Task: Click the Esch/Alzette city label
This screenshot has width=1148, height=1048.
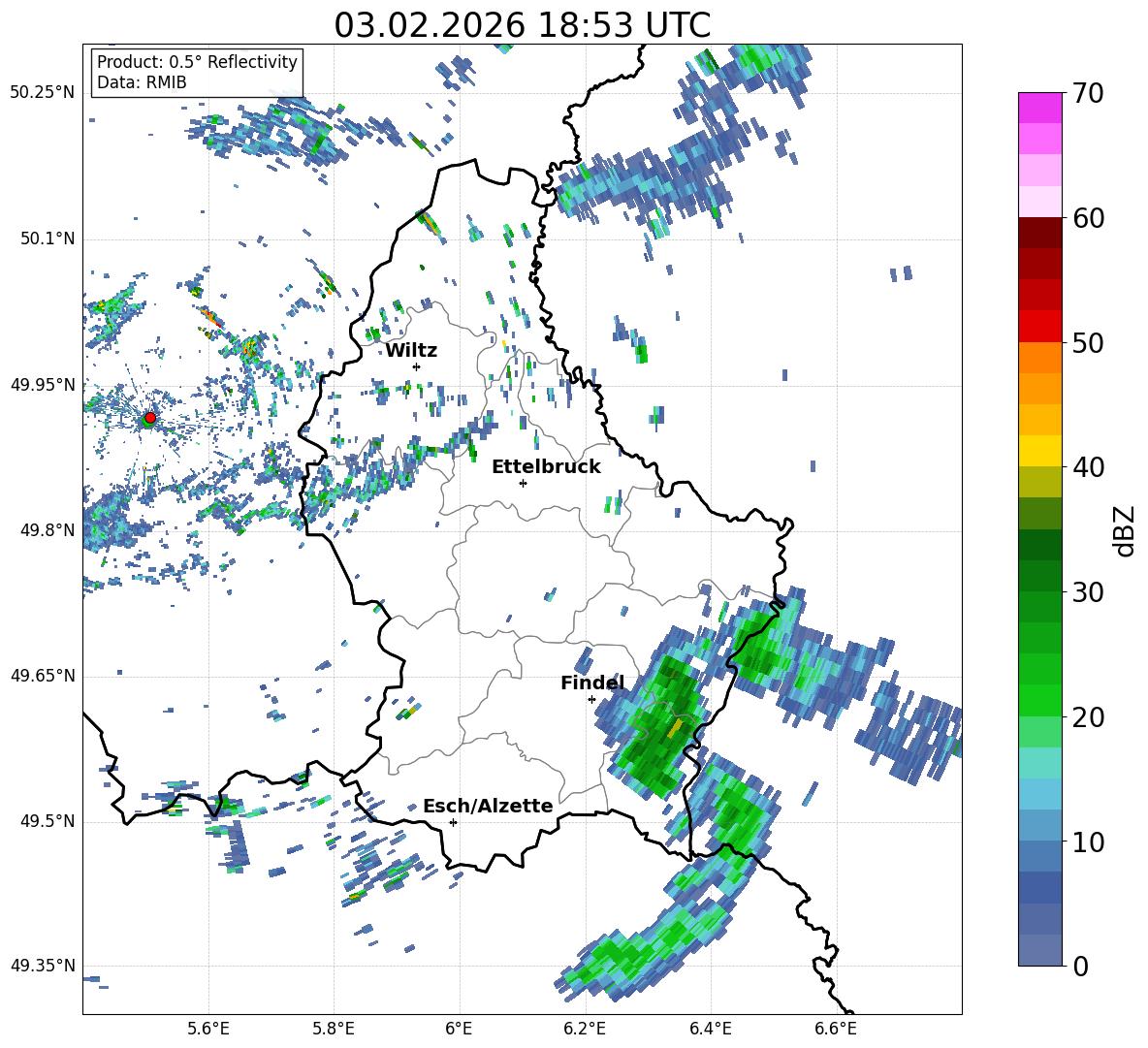Action: coord(488,806)
